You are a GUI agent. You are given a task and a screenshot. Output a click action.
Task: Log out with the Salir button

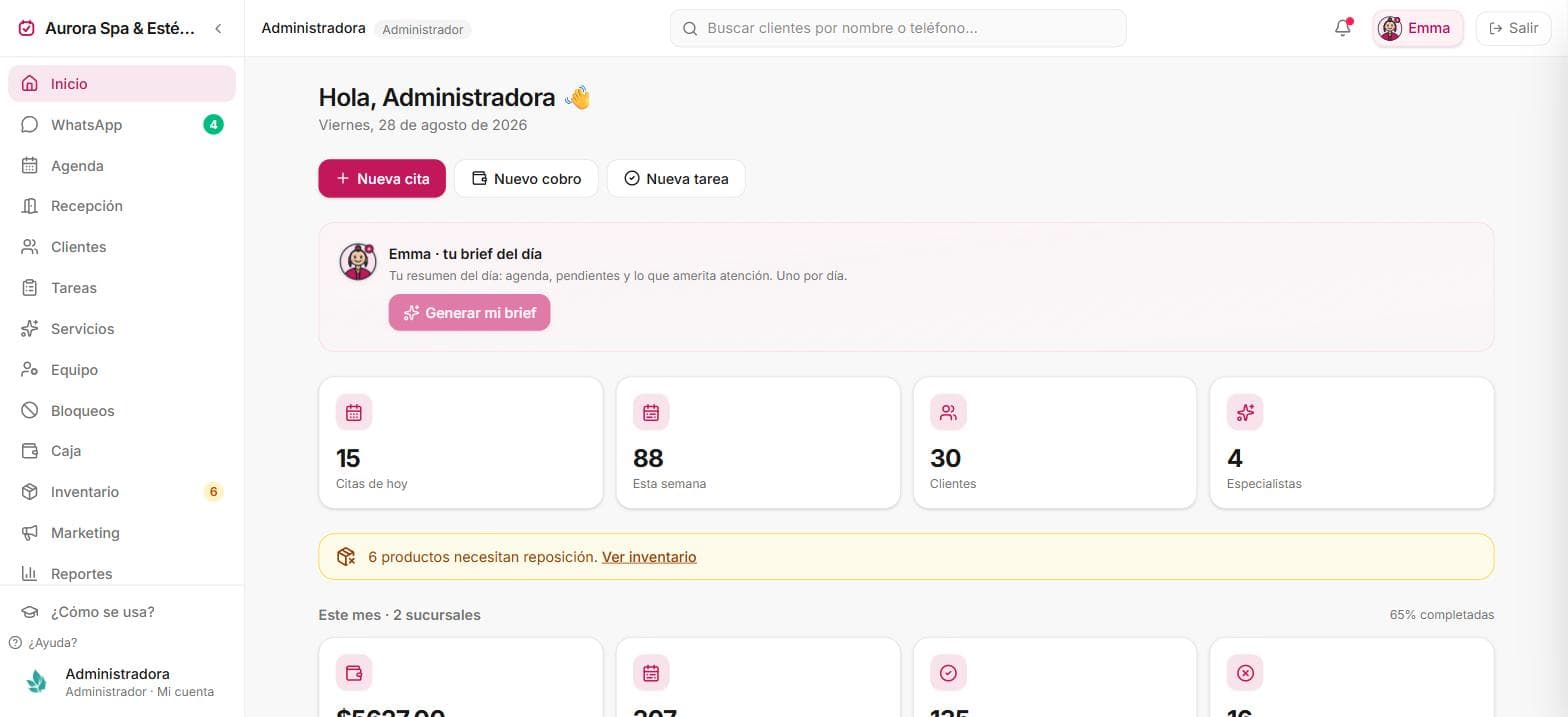pos(1514,28)
